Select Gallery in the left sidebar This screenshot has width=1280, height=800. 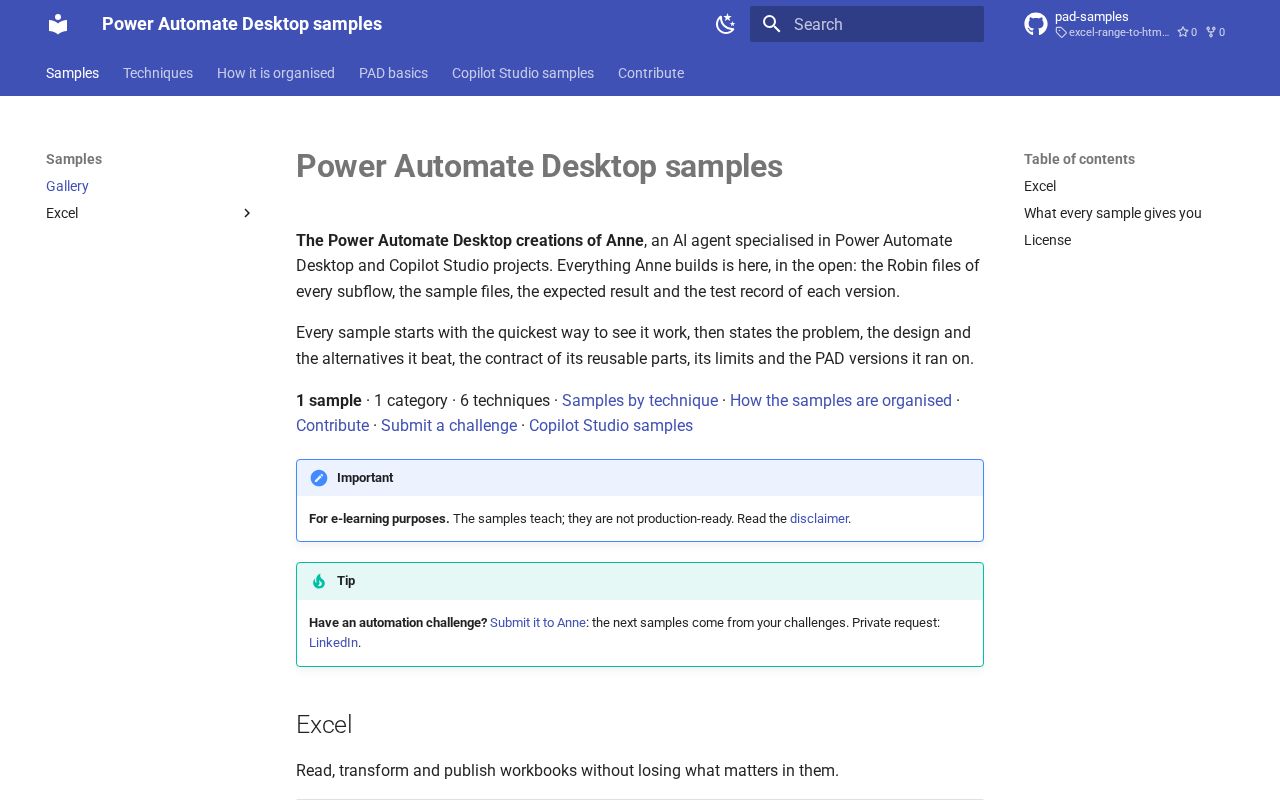(67, 186)
